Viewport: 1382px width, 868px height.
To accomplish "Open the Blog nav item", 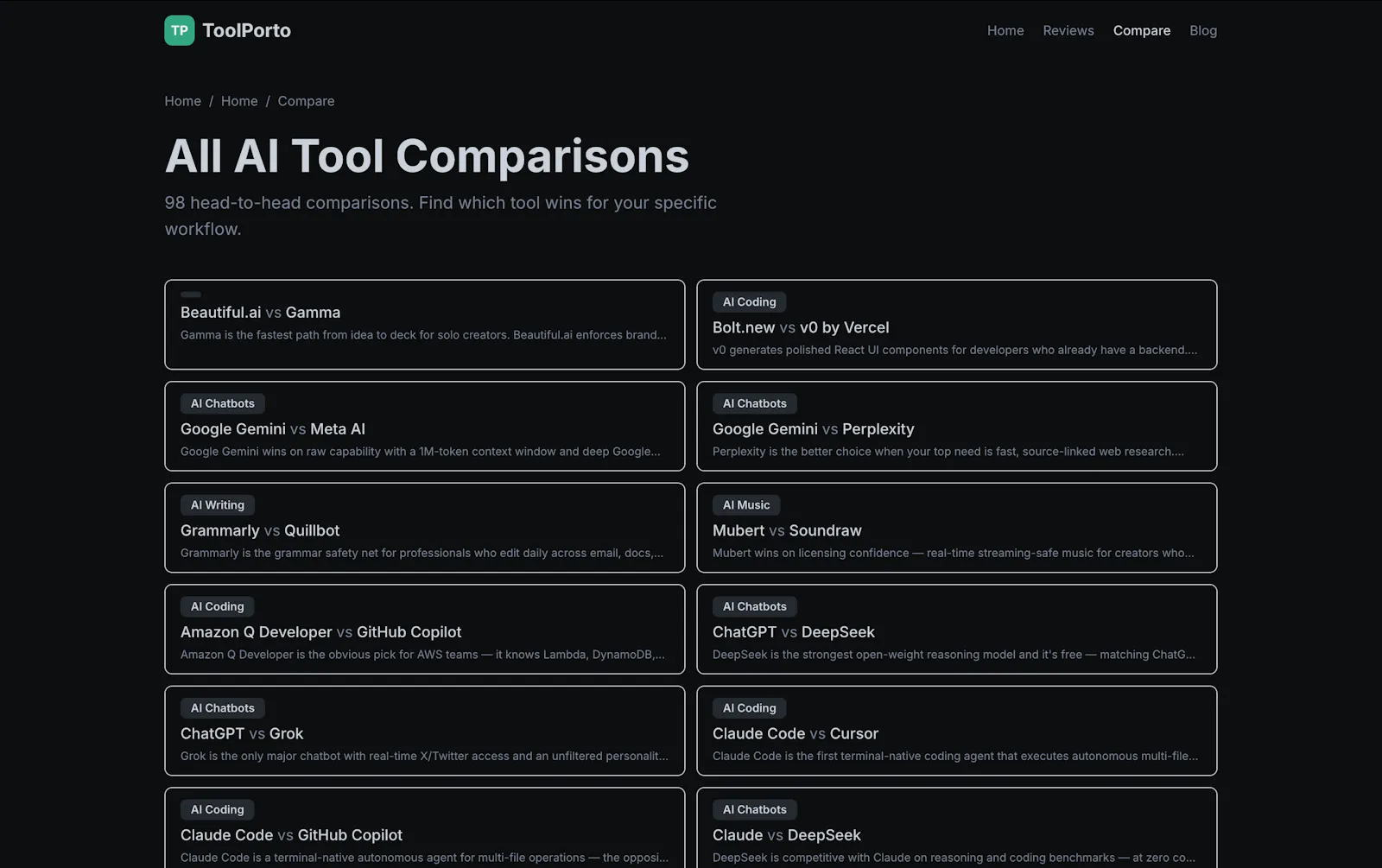I will click(x=1203, y=30).
